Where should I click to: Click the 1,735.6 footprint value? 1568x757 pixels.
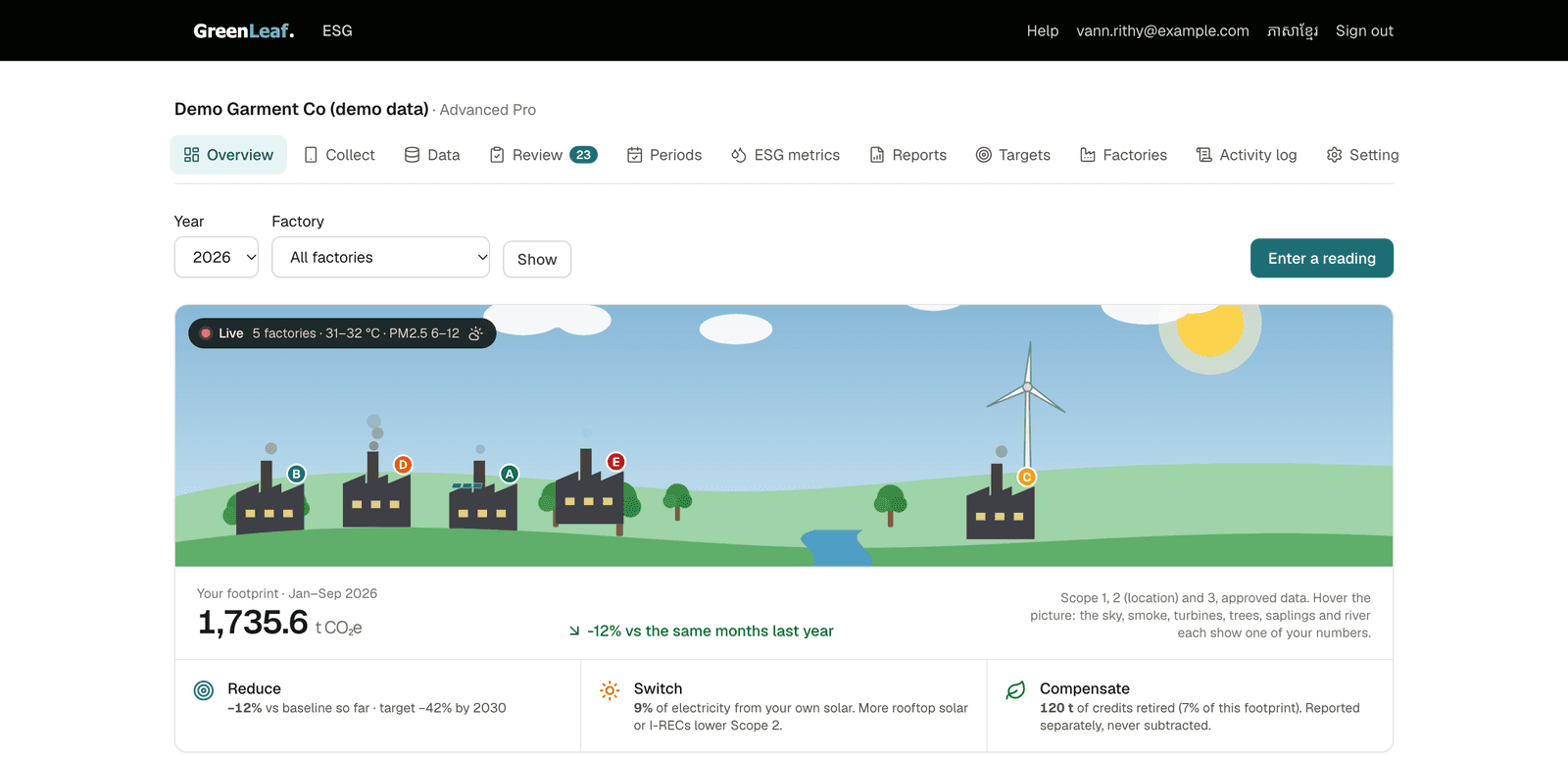pyautogui.click(x=253, y=623)
